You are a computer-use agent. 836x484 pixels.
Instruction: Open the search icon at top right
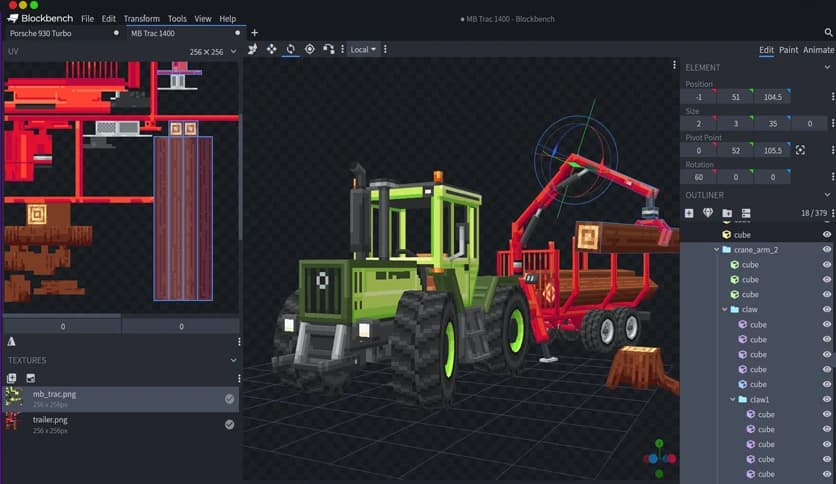click(x=827, y=33)
